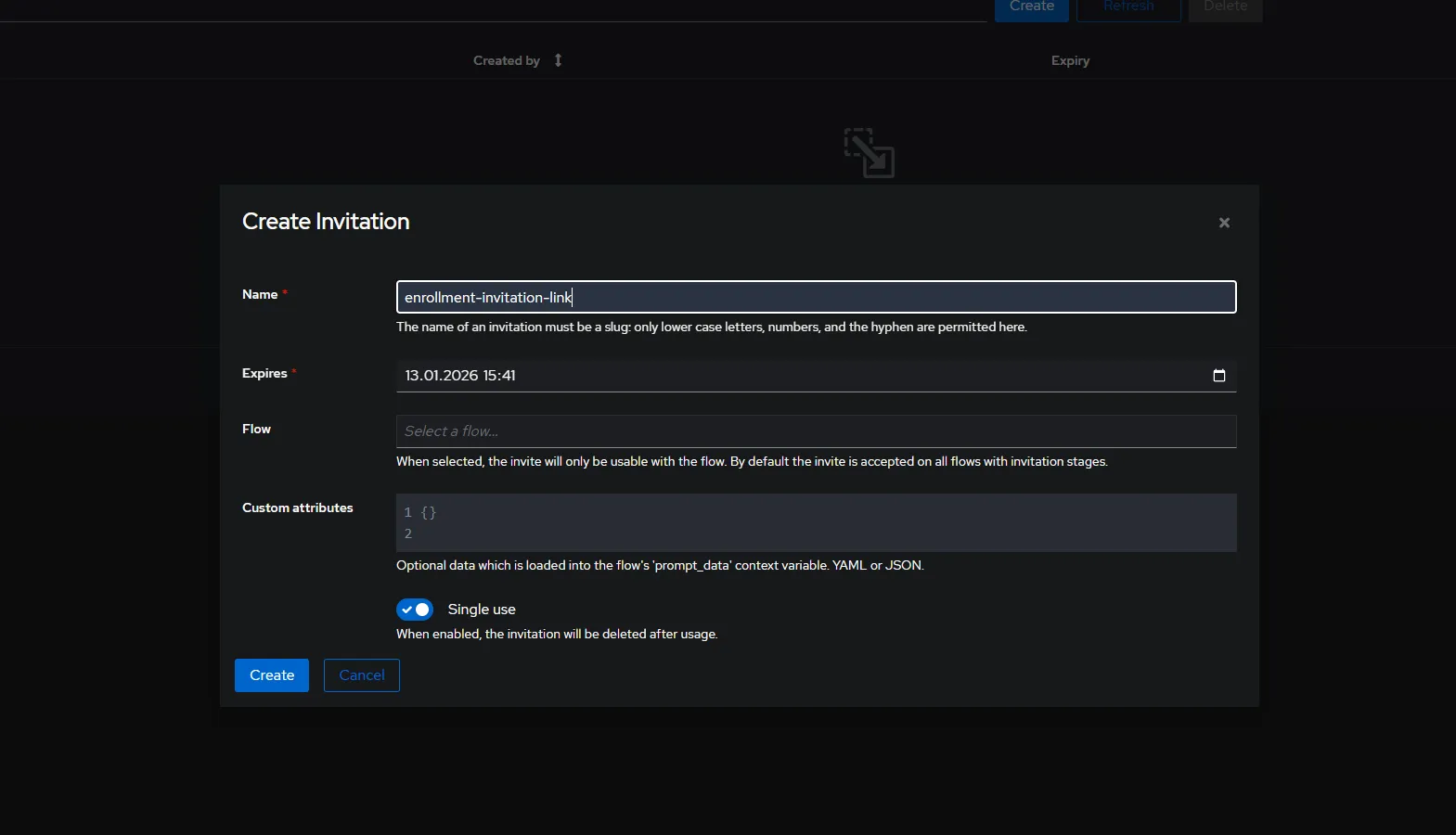Toggle the Single use switch off
This screenshot has width=1456, height=835.
(415, 610)
